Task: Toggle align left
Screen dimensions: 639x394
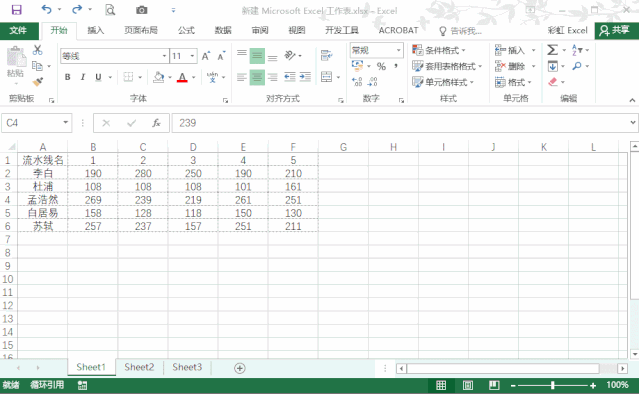Action: coord(242,77)
